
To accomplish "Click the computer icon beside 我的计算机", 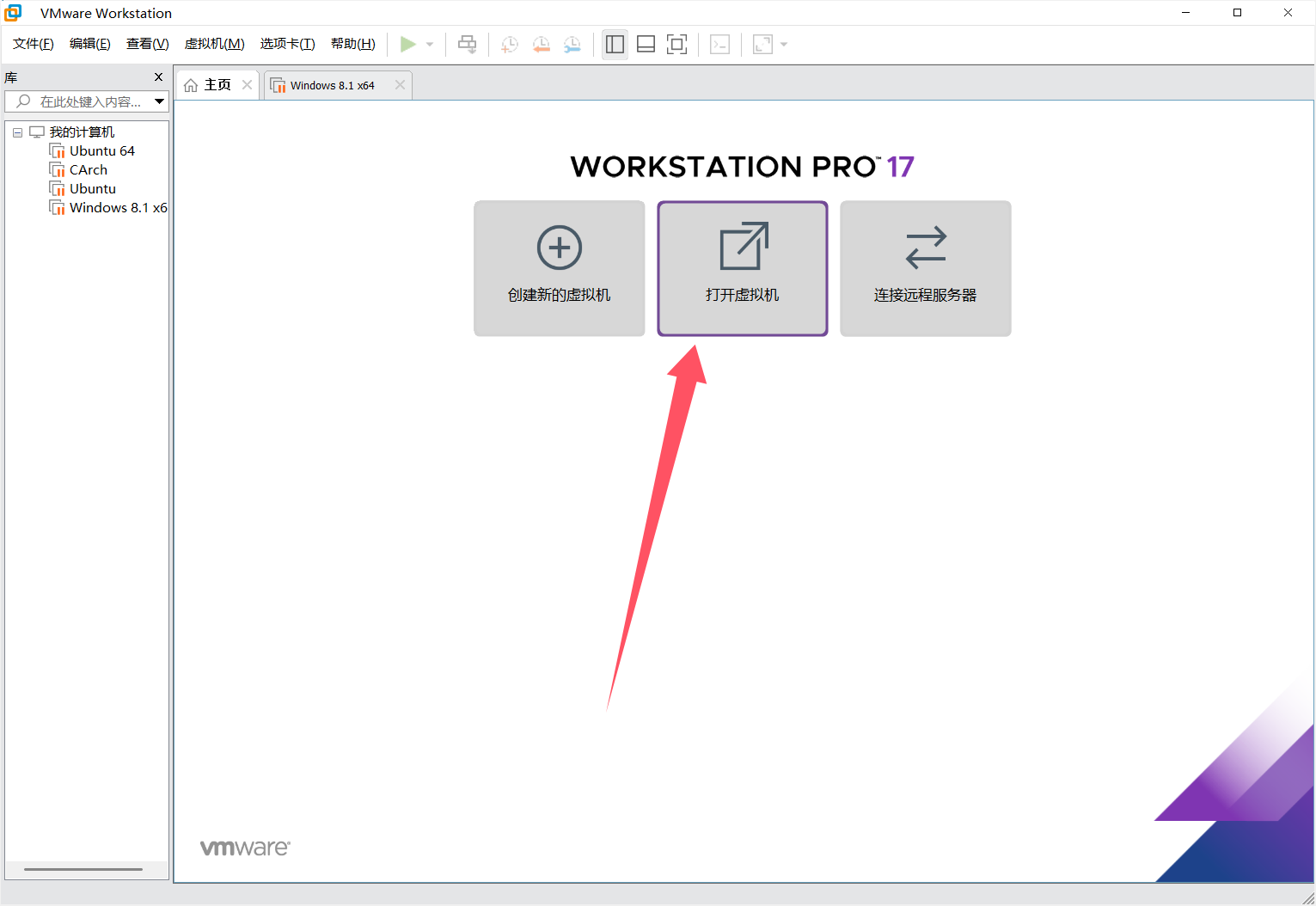I will (37, 132).
